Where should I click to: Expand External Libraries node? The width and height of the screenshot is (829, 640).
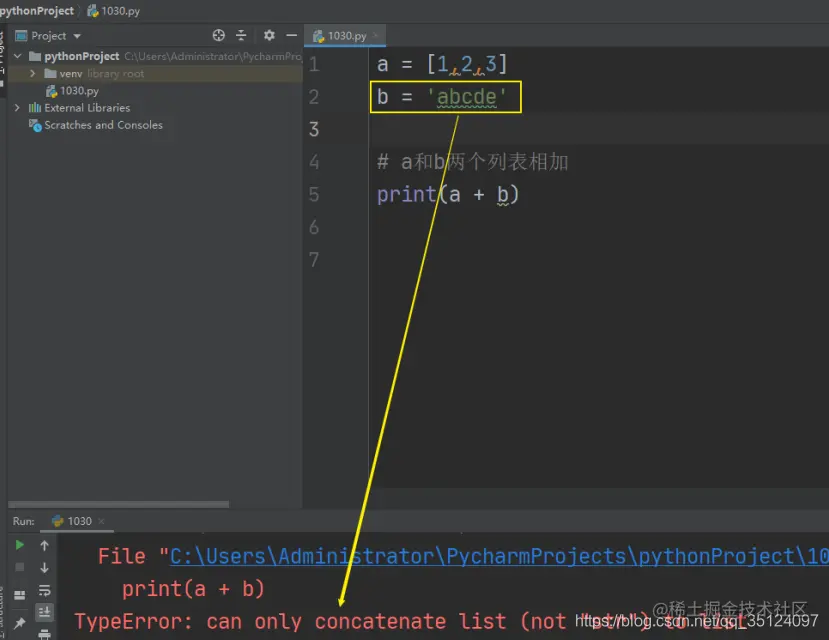(x=17, y=108)
